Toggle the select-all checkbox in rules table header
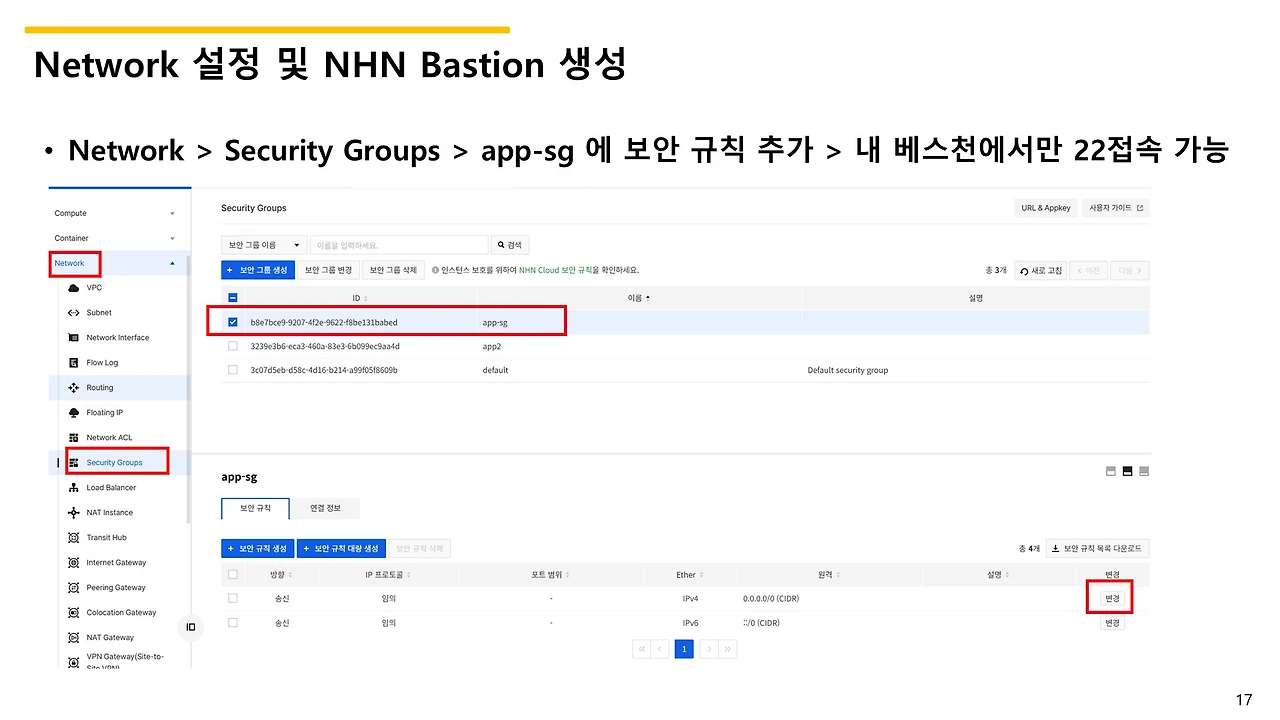This screenshot has height=720, width=1280. 233,575
